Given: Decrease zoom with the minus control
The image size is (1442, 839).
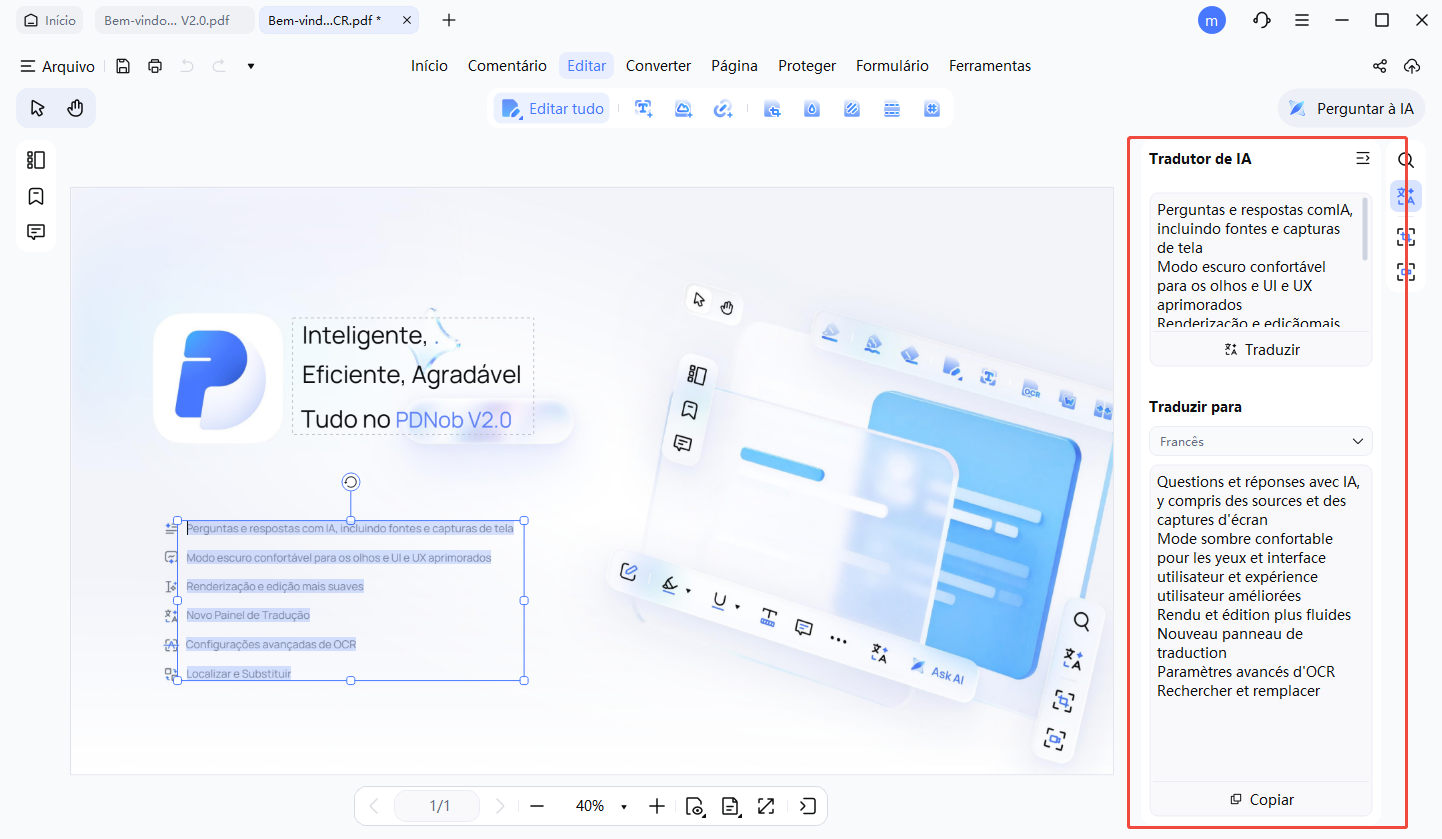Looking at the screenshot, I should click(x=537, y=806).
